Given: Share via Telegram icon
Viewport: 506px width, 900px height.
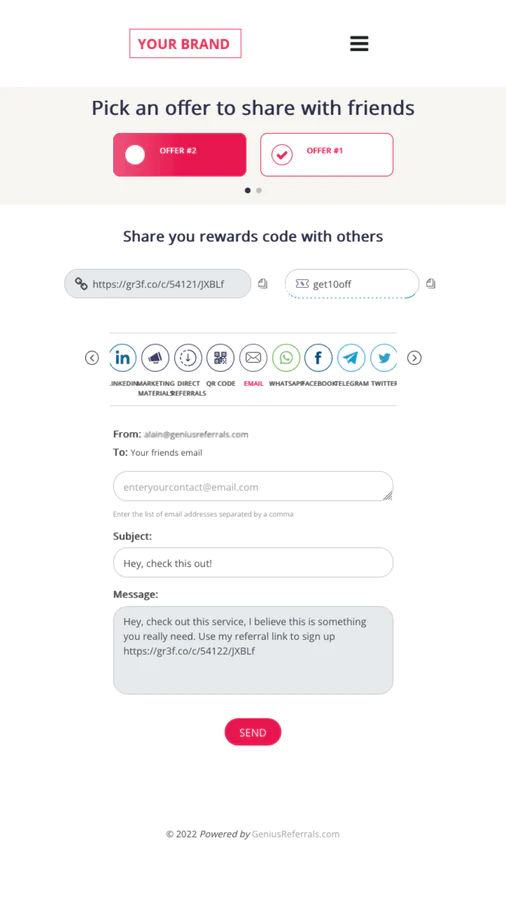Looking at the screenshot, I should [351, 358].
